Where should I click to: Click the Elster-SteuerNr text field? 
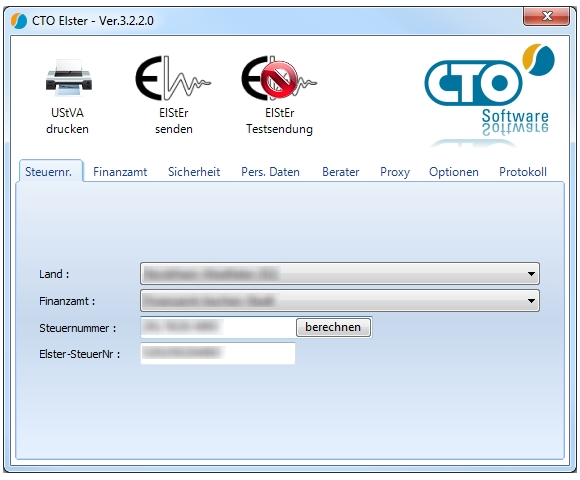click(x=218, y=354)
